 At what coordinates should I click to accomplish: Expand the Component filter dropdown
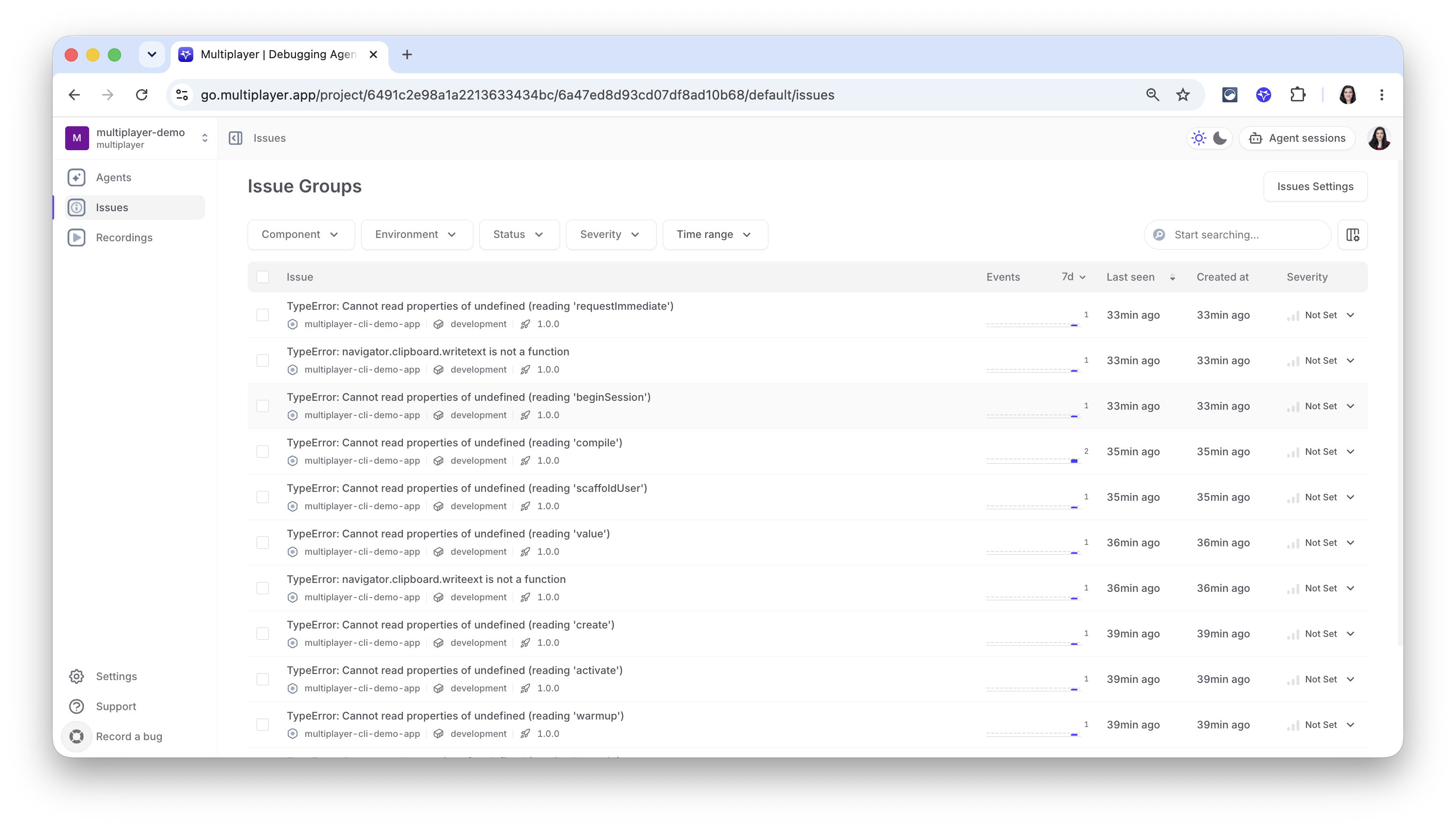301,235
